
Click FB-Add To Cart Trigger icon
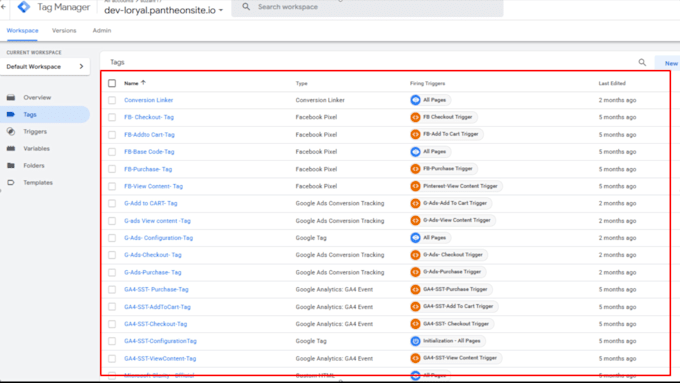pyautogui.click(x=415, y=134)
